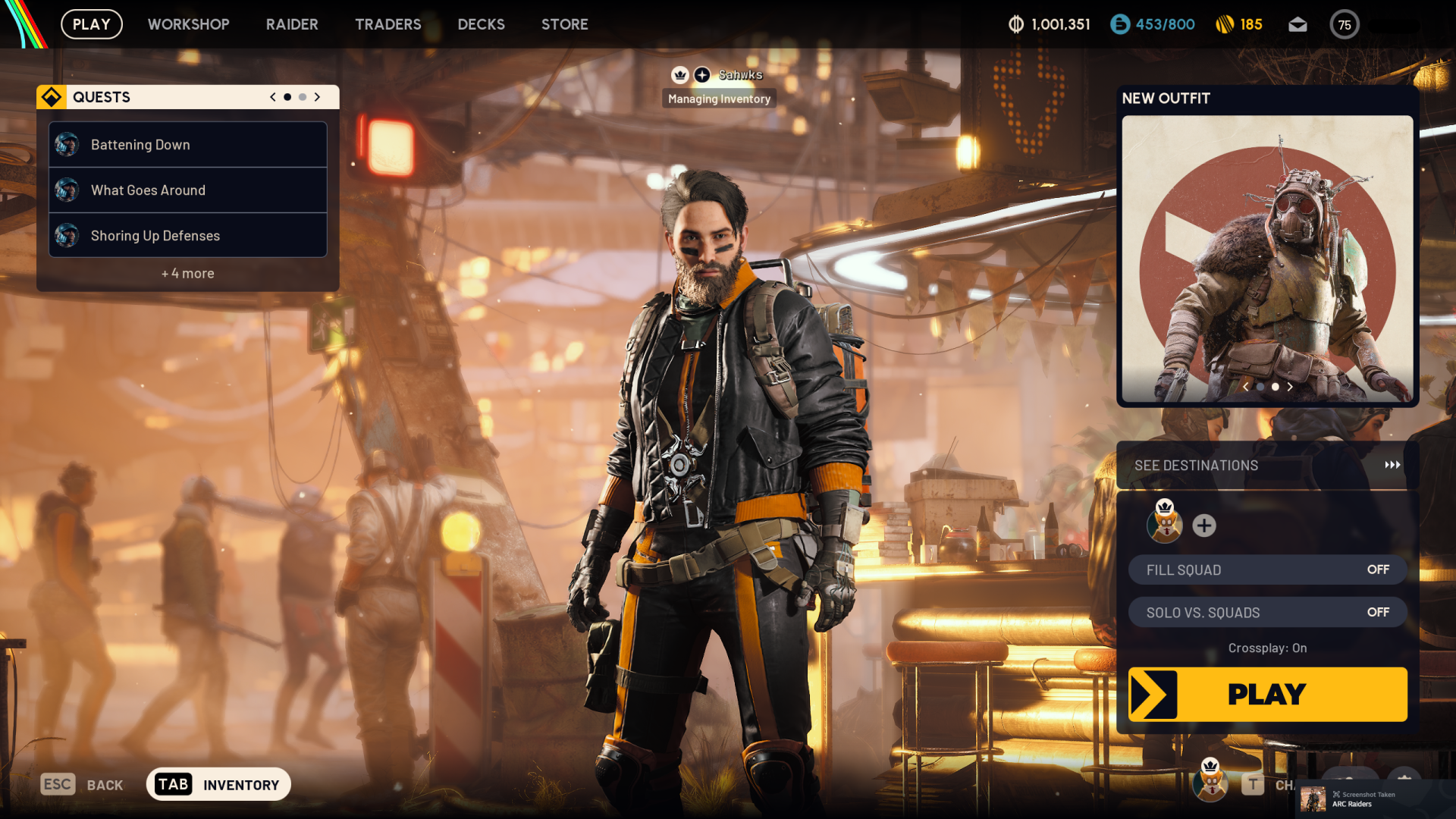
Task: Show previous New Outfit slide
Action: (1245, 387)
